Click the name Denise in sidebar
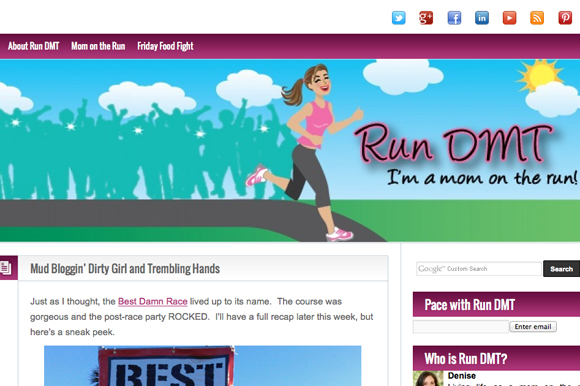The width and height of the screenshot is (580, 386). [462, 376]
